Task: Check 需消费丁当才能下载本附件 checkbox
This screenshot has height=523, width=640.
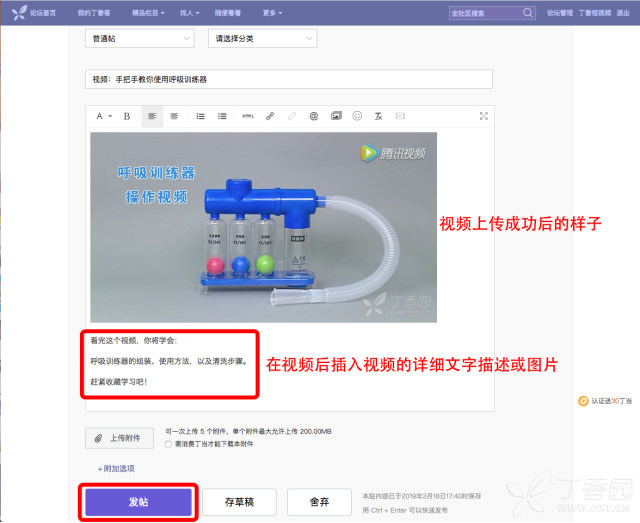Action: [168, 444]
